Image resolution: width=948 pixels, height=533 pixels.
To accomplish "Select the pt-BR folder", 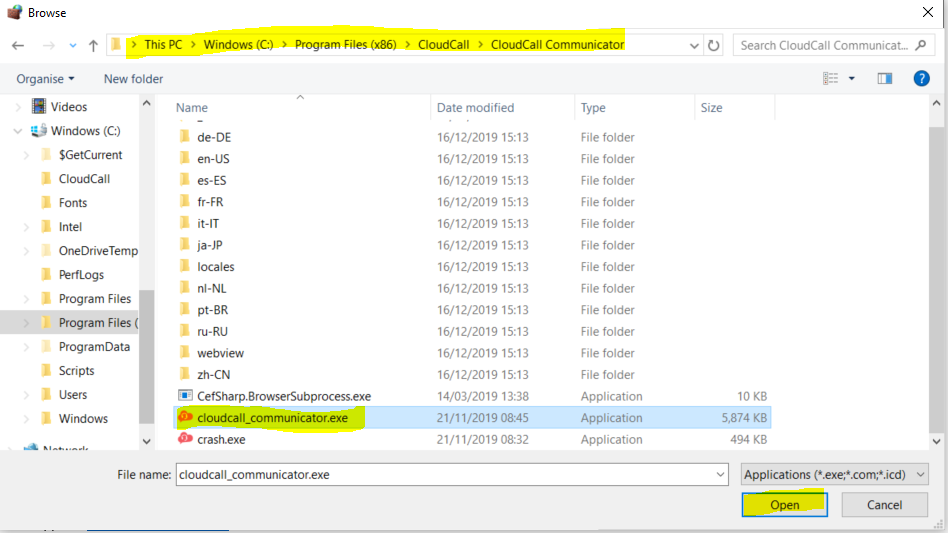I will [213, 310].
